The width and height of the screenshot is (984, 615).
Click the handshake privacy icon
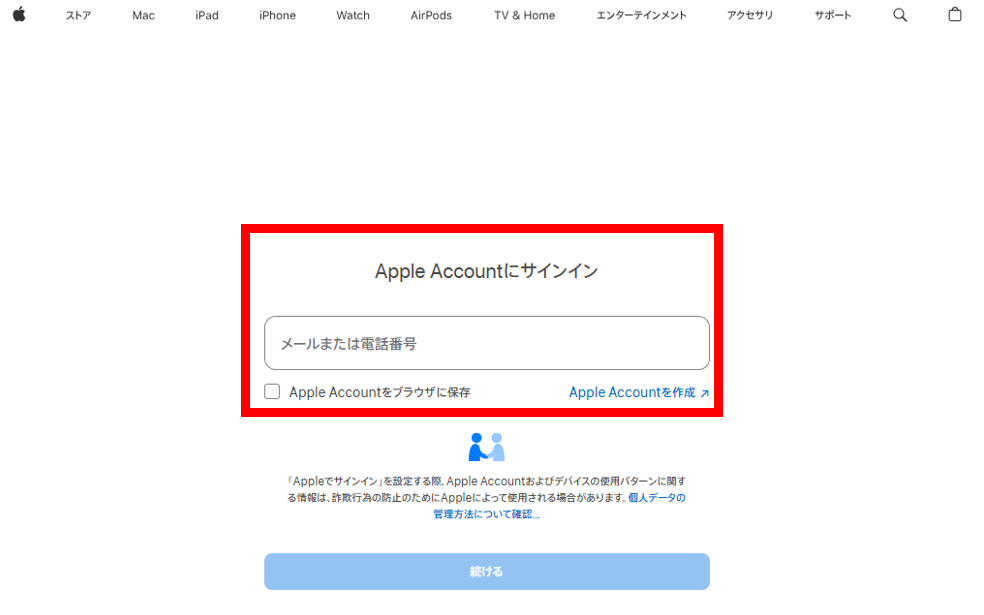point(486,447)
